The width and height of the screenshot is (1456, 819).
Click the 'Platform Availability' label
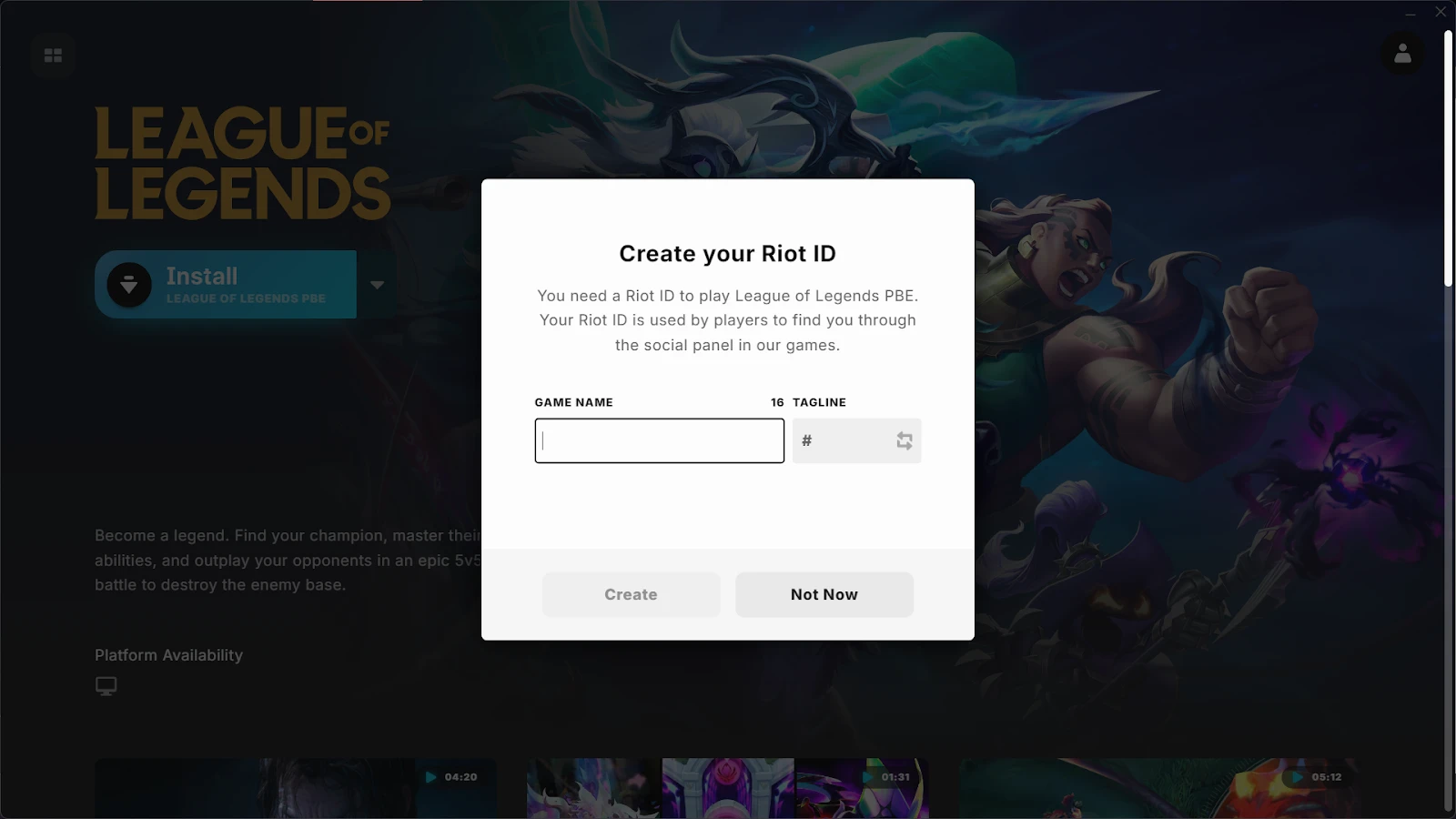point(168,655)
